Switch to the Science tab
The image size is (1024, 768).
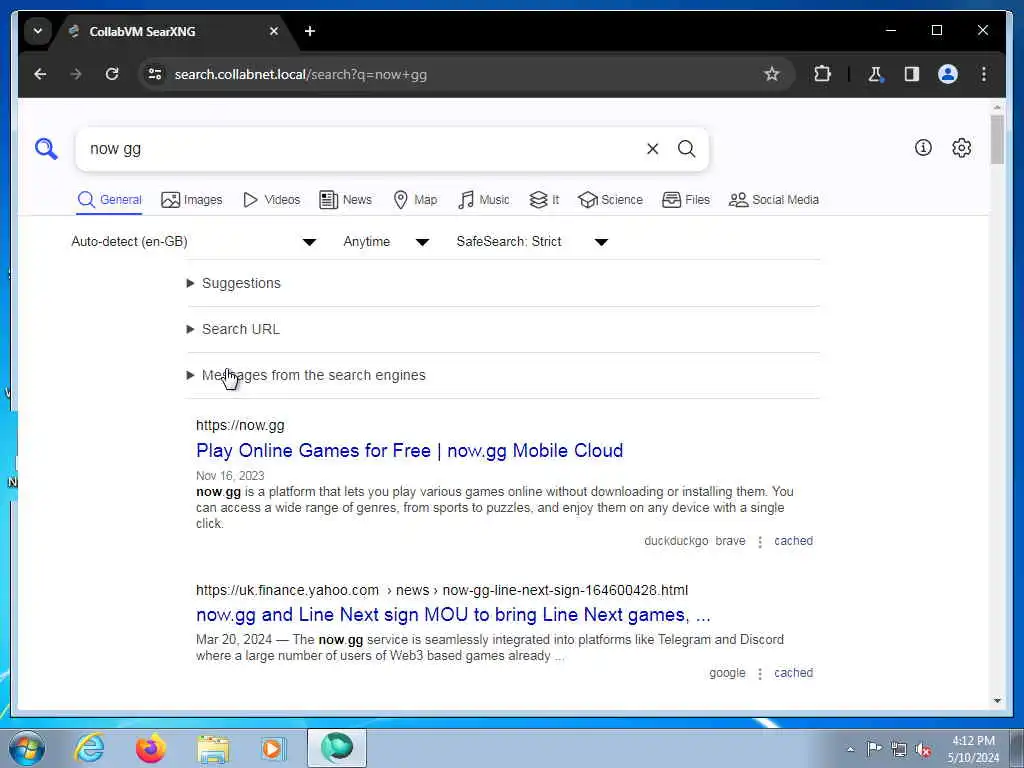tap(611, 200)
